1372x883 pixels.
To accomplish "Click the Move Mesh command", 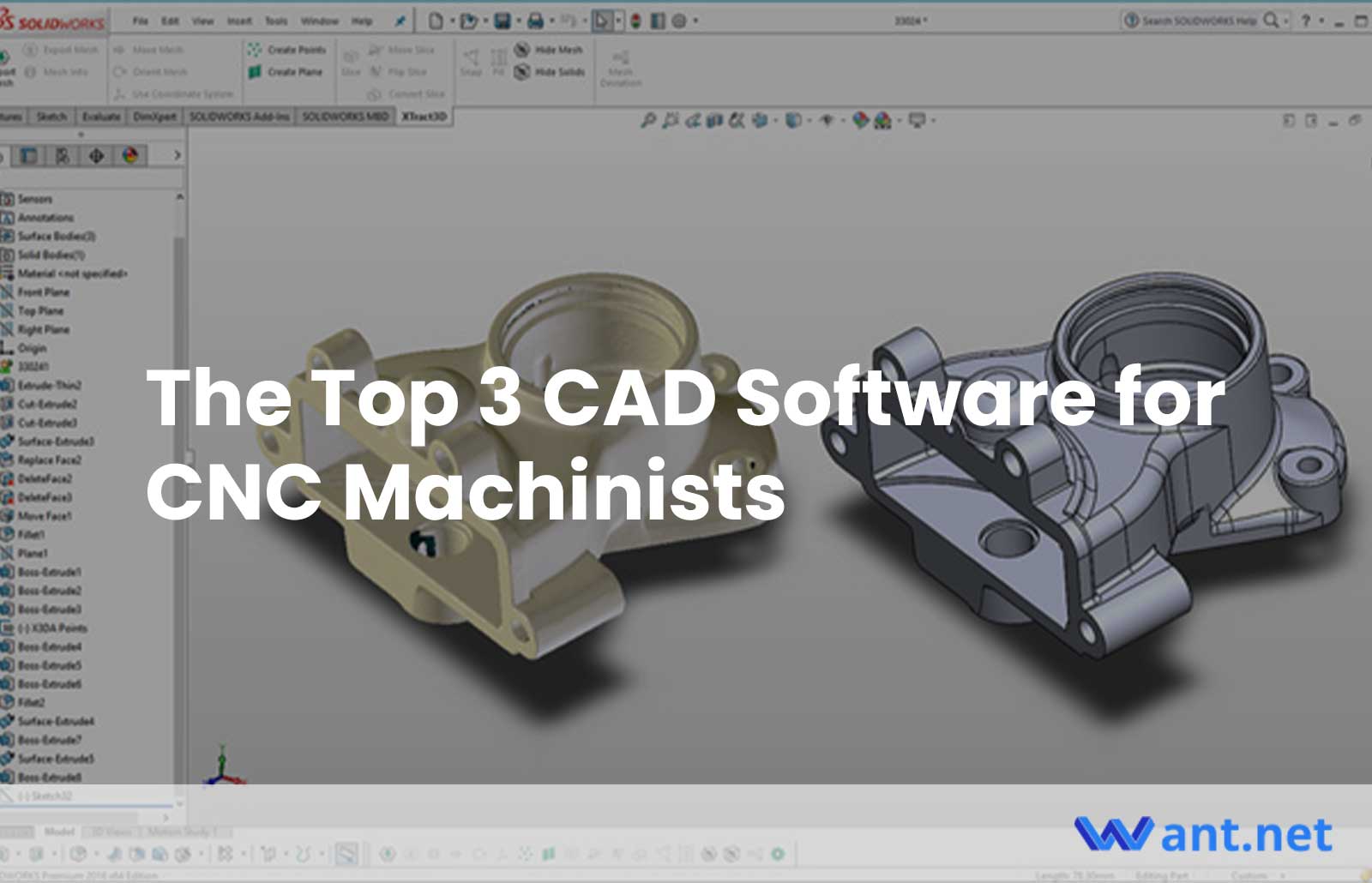I will click(148, 50).
